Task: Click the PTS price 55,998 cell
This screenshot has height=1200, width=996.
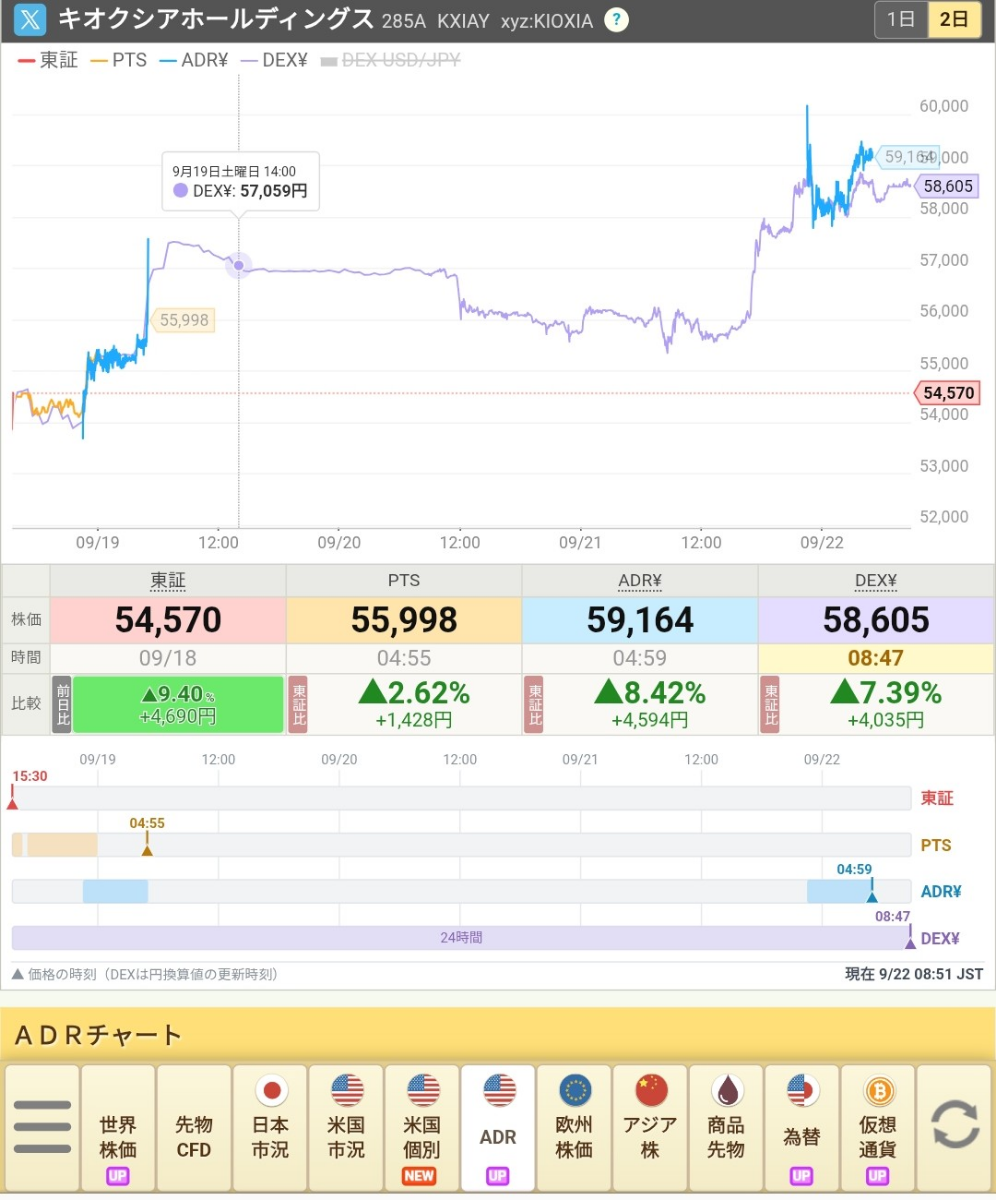Action: click(x=404, y=619)
